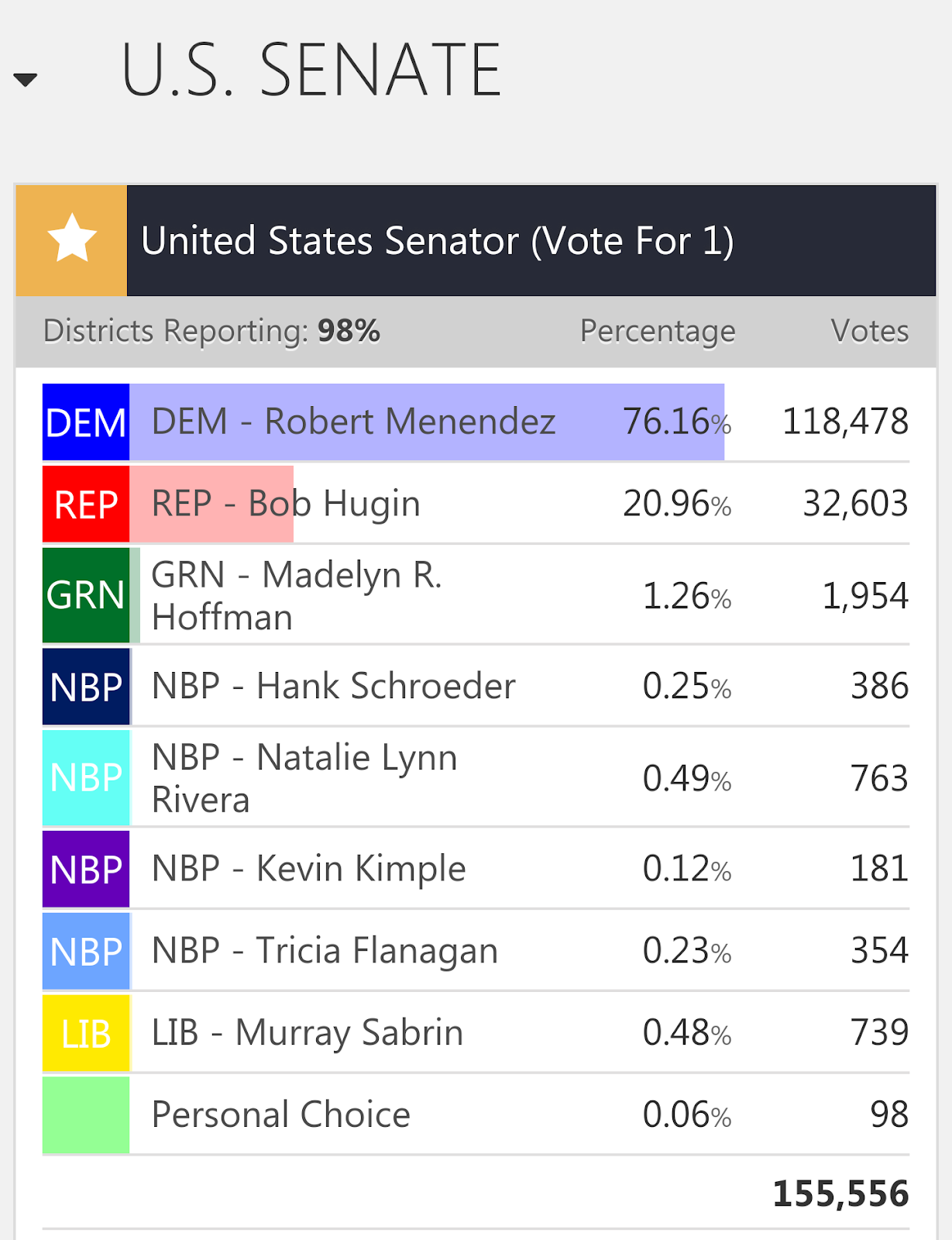Screen dimensions: 952x1240
Task: Click Kevin Kimple's purple NBP badge
Action: [86, 869]
